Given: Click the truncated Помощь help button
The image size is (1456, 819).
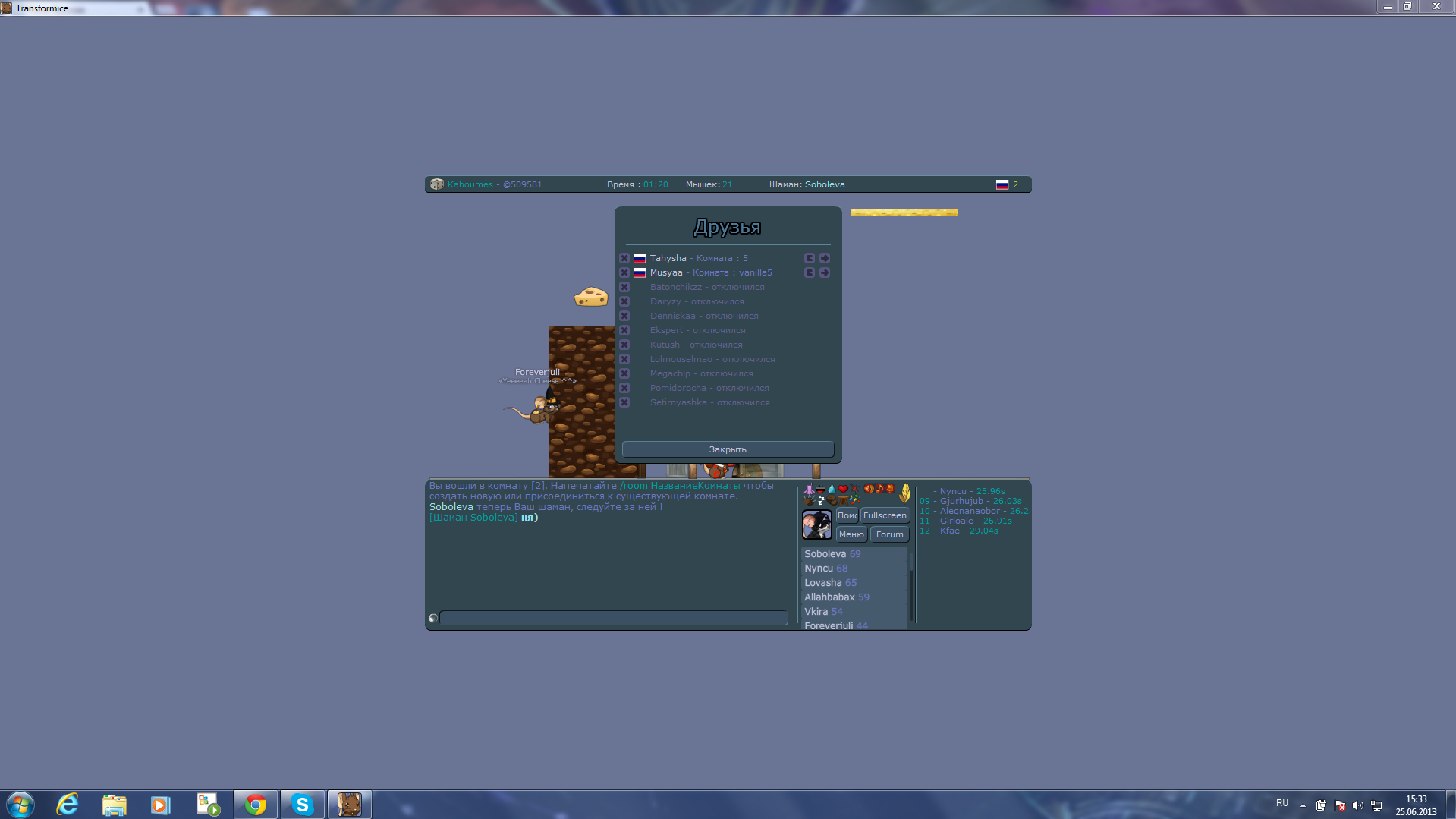Looking at the screenshot, I should (x=847, y=515).
